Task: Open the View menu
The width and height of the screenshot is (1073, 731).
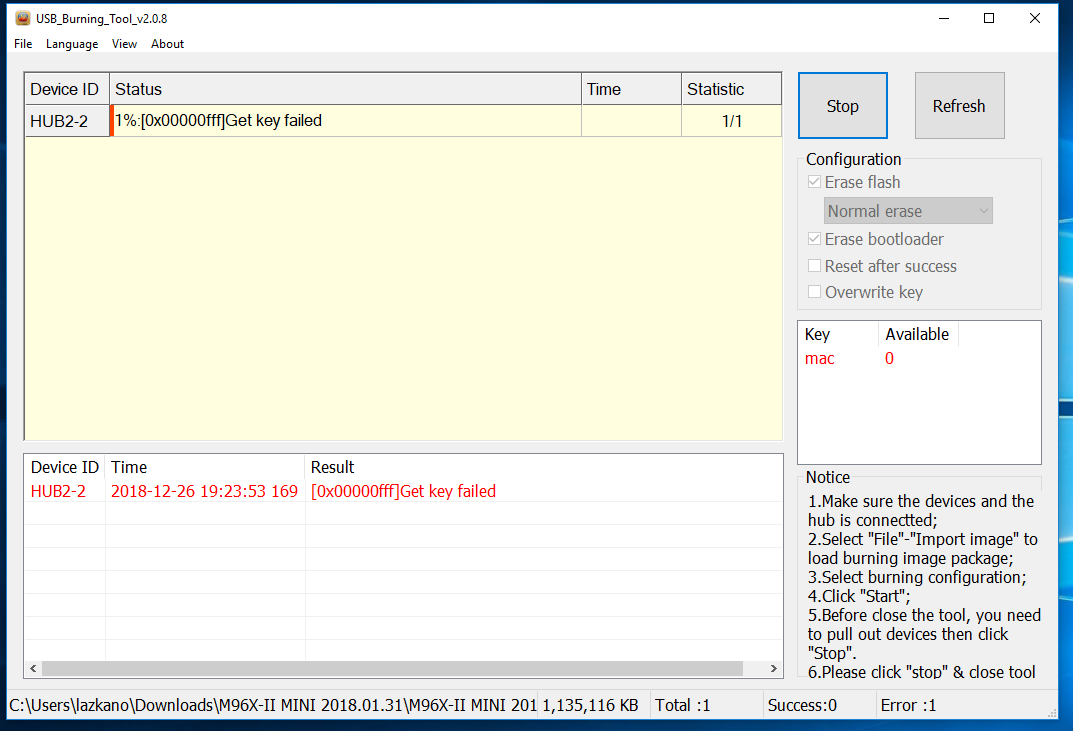Action: [x=124, y=44]
